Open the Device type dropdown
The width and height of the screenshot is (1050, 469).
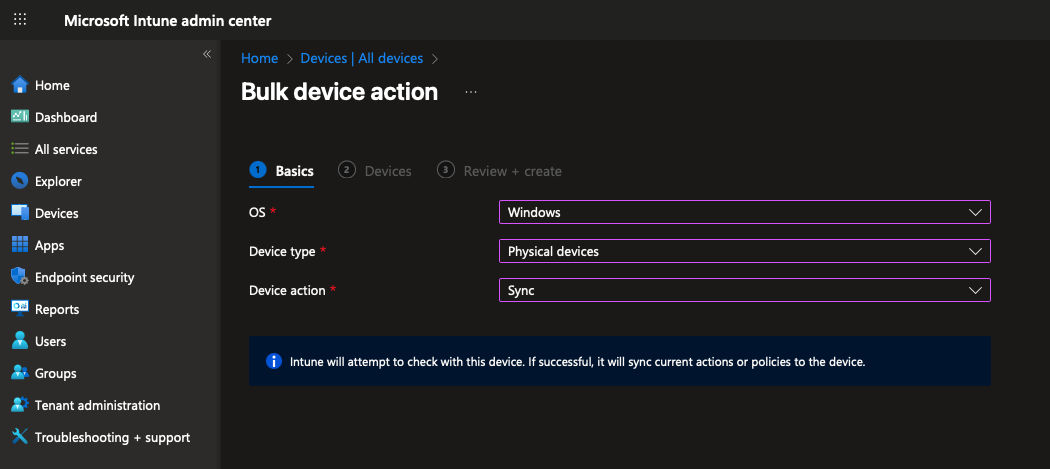click(x=744, y=251)
